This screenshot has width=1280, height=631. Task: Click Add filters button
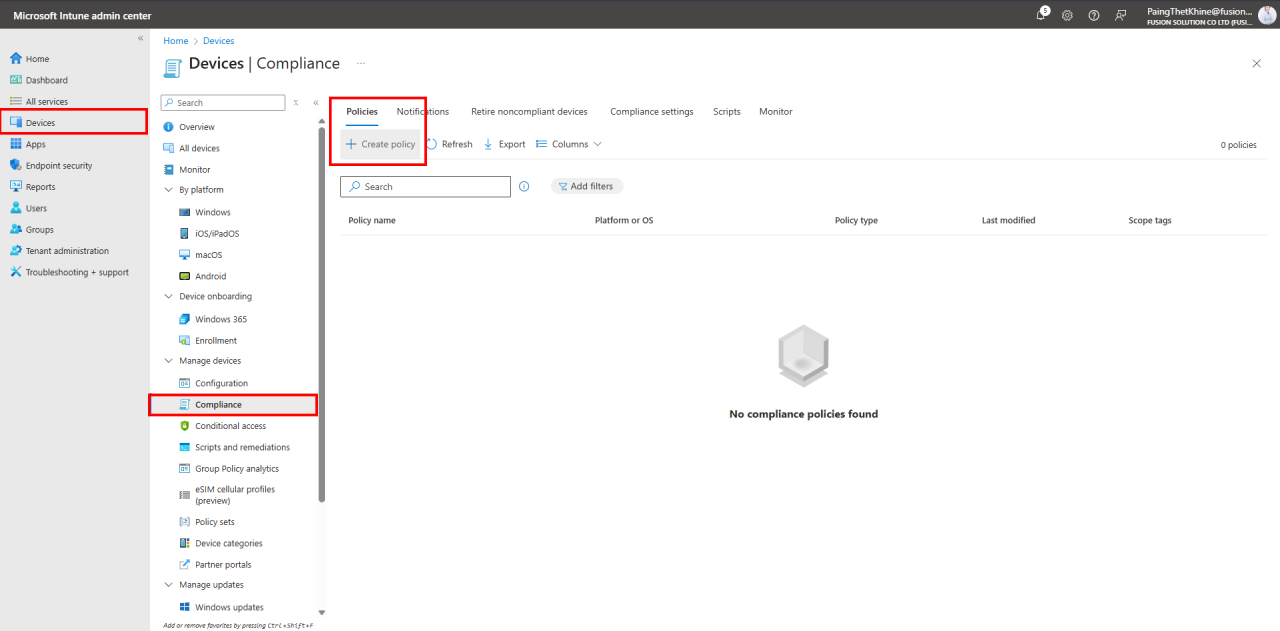587,186
